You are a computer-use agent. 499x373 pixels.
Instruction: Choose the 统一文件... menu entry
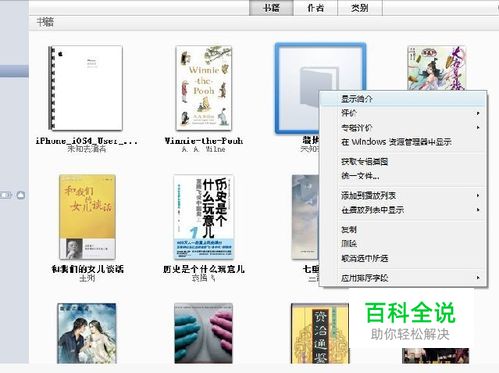tap(403, 176)
